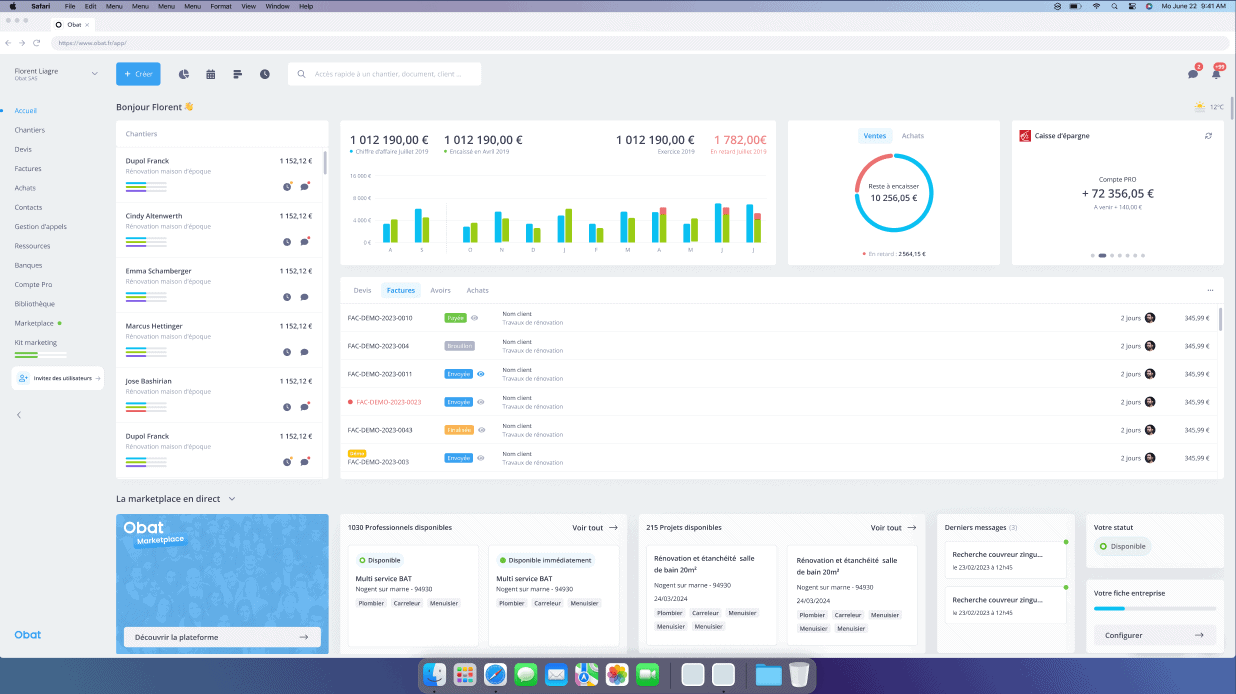This screenshot has height=694, width=1236.
Task: Click eye icon on invoice FAC-DEMO-2023-0011
Action: click(x=481, y=374)
